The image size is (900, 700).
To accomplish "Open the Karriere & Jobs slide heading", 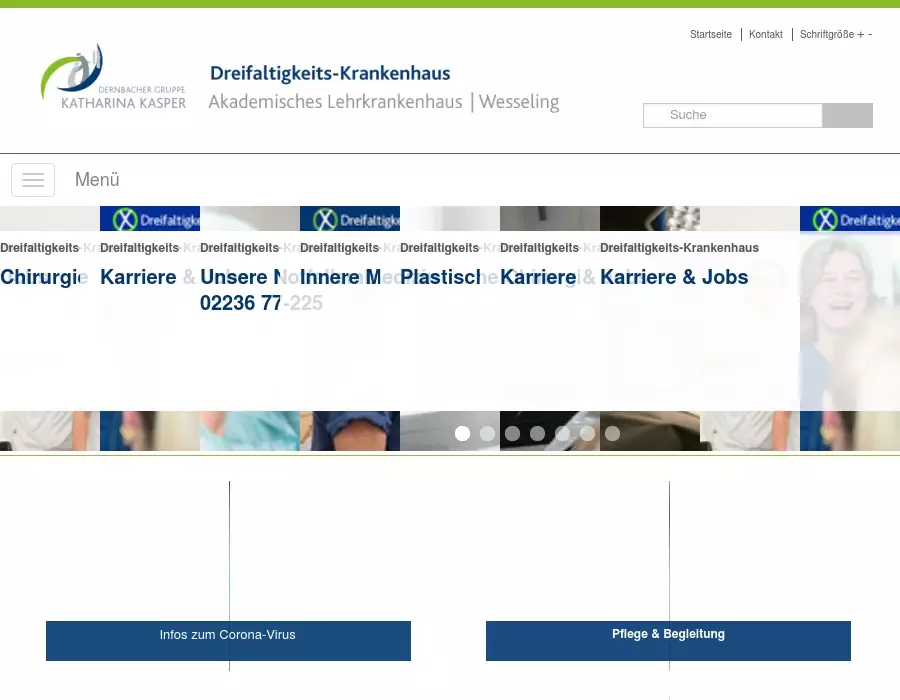I will (x=674, y=277).
